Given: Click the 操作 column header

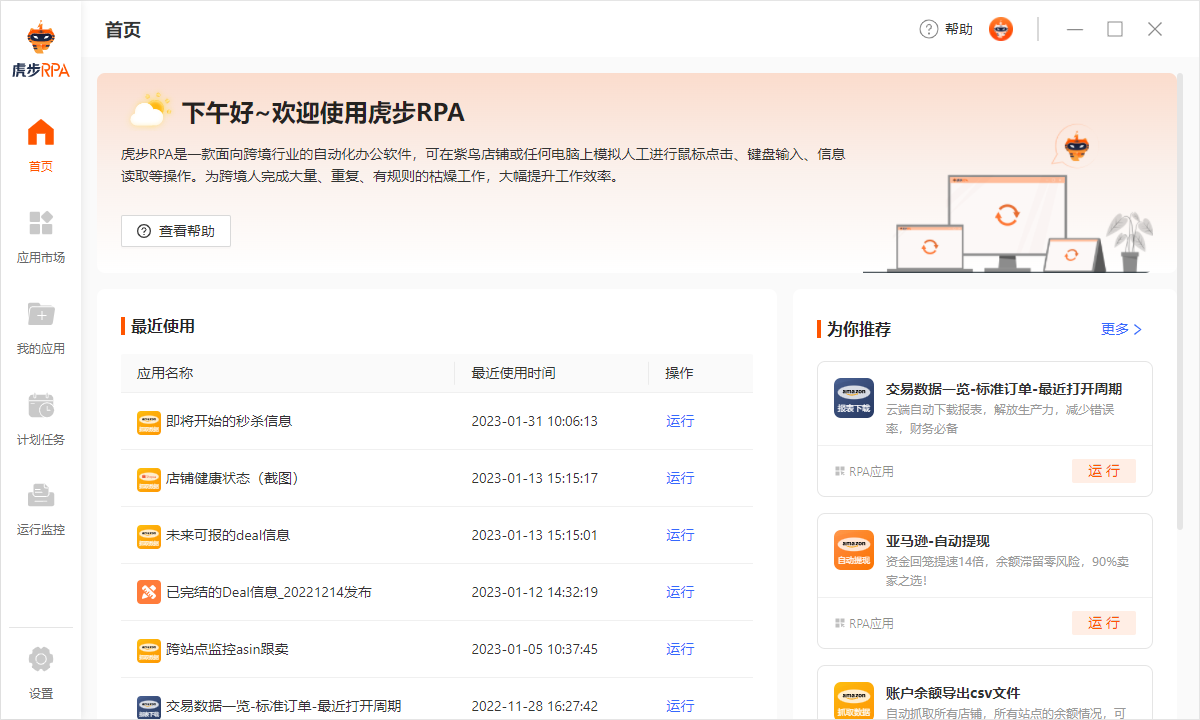Looking at the screenshot, I should coord(680,373).
